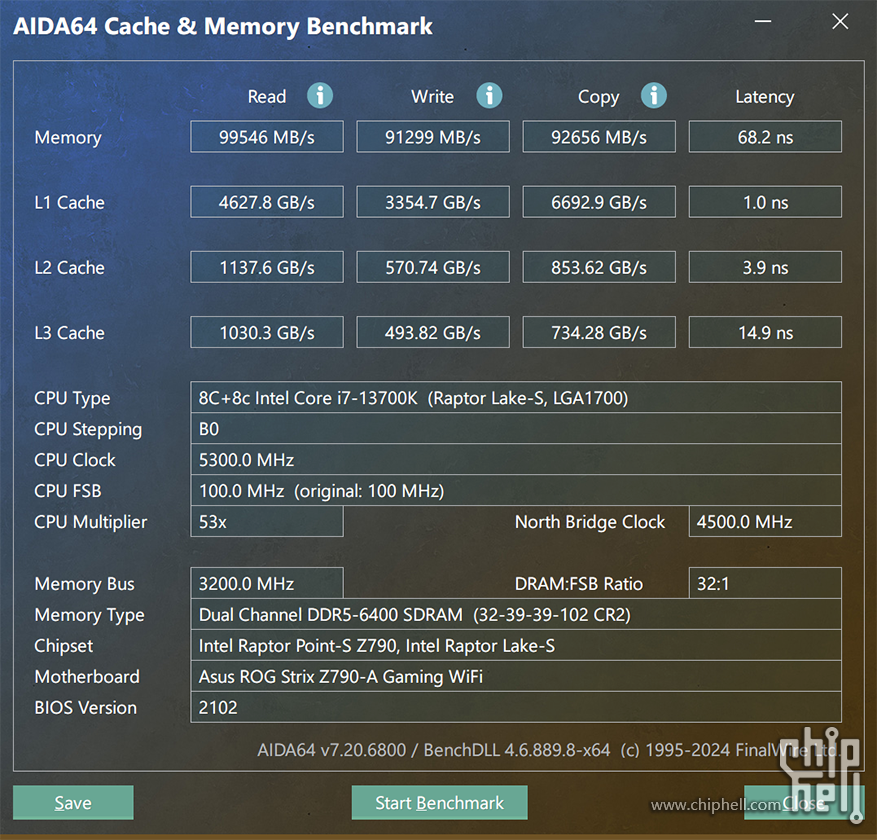Select Memory copy value 92656 MB/s

tap(599, 136)
